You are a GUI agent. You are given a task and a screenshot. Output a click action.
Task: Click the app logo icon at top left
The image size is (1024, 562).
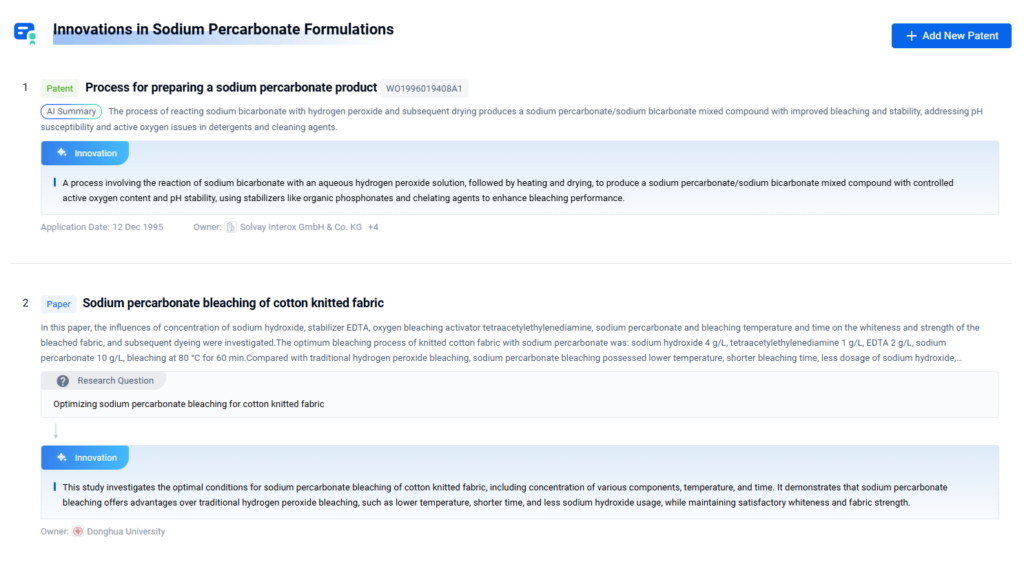pos(25,32)
